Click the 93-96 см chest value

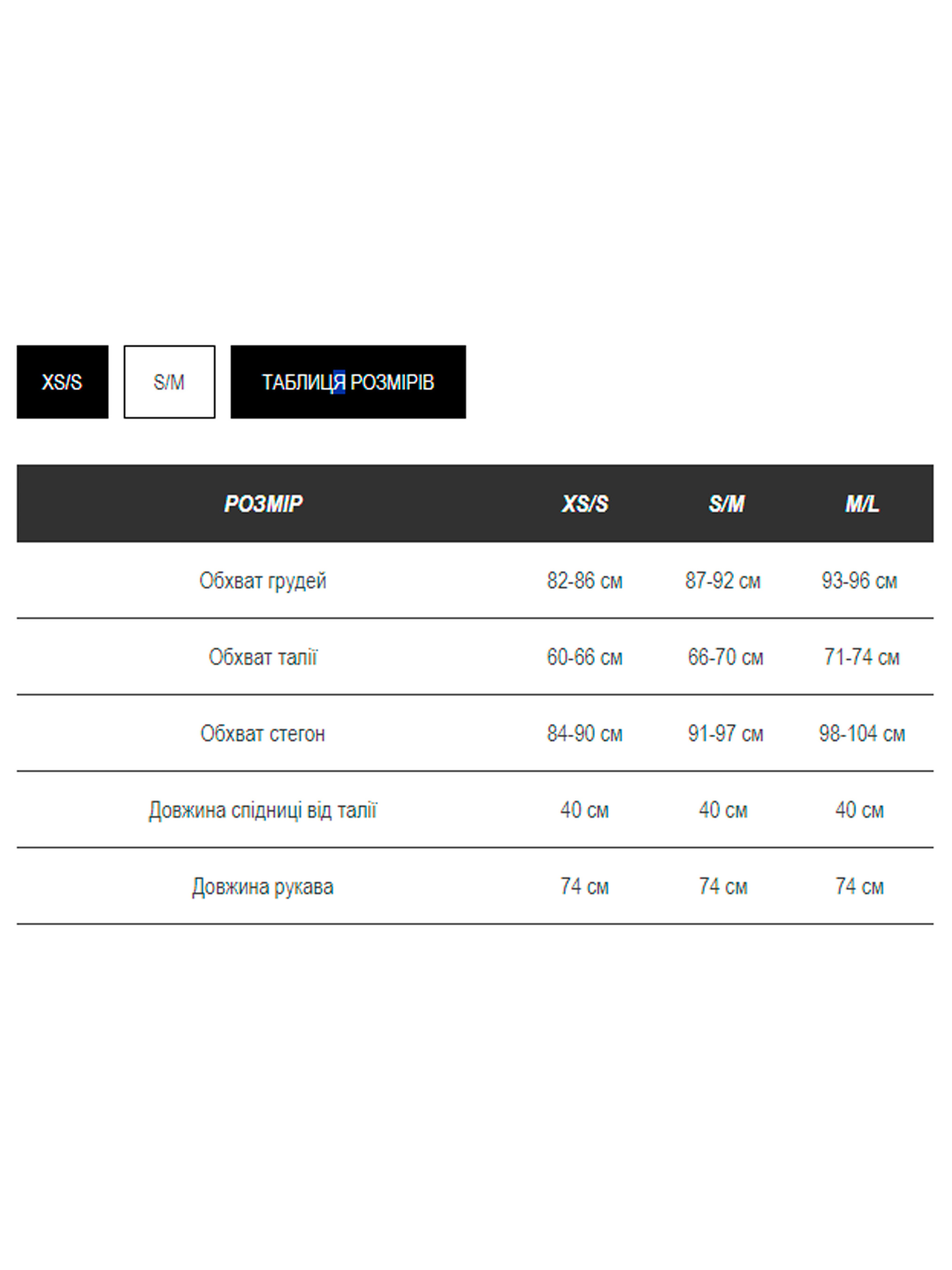pyautogui.click(x=859, y=580)
